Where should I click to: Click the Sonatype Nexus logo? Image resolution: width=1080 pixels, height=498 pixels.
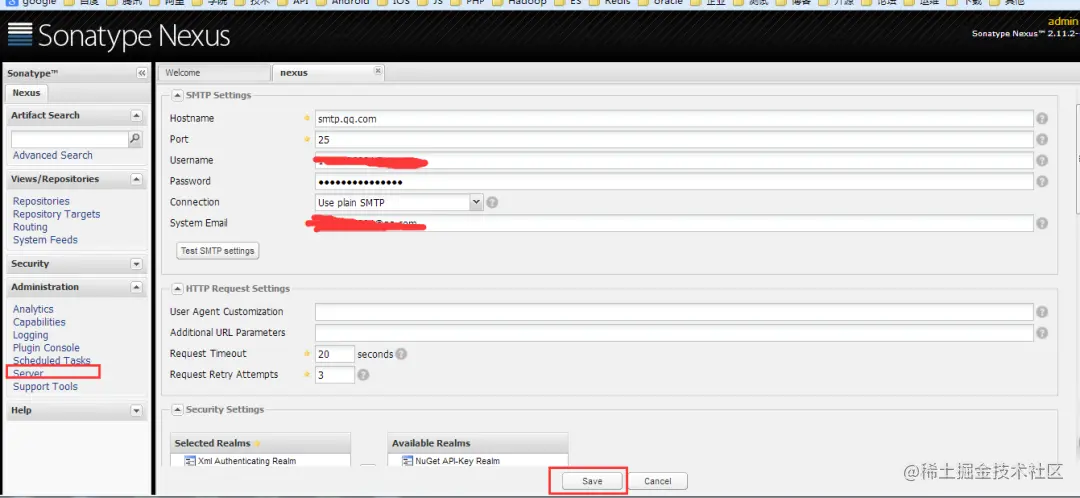pos(118,35)
